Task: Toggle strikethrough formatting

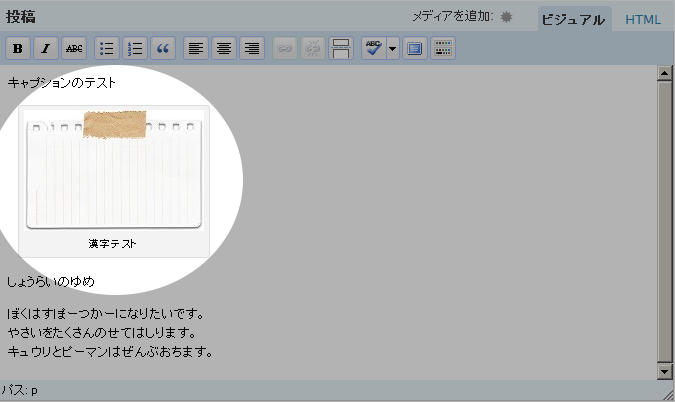Action: 74,48
